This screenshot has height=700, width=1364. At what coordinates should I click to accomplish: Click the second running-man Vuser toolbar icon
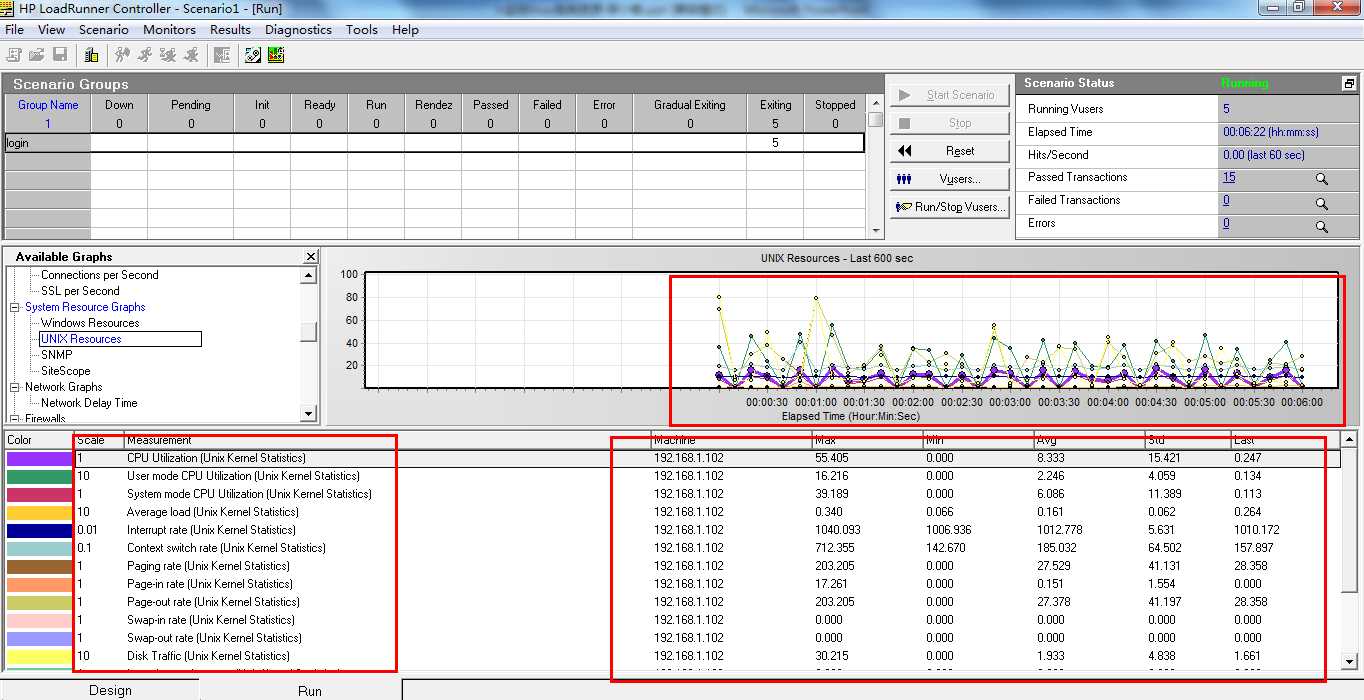[x=145, y=54]
